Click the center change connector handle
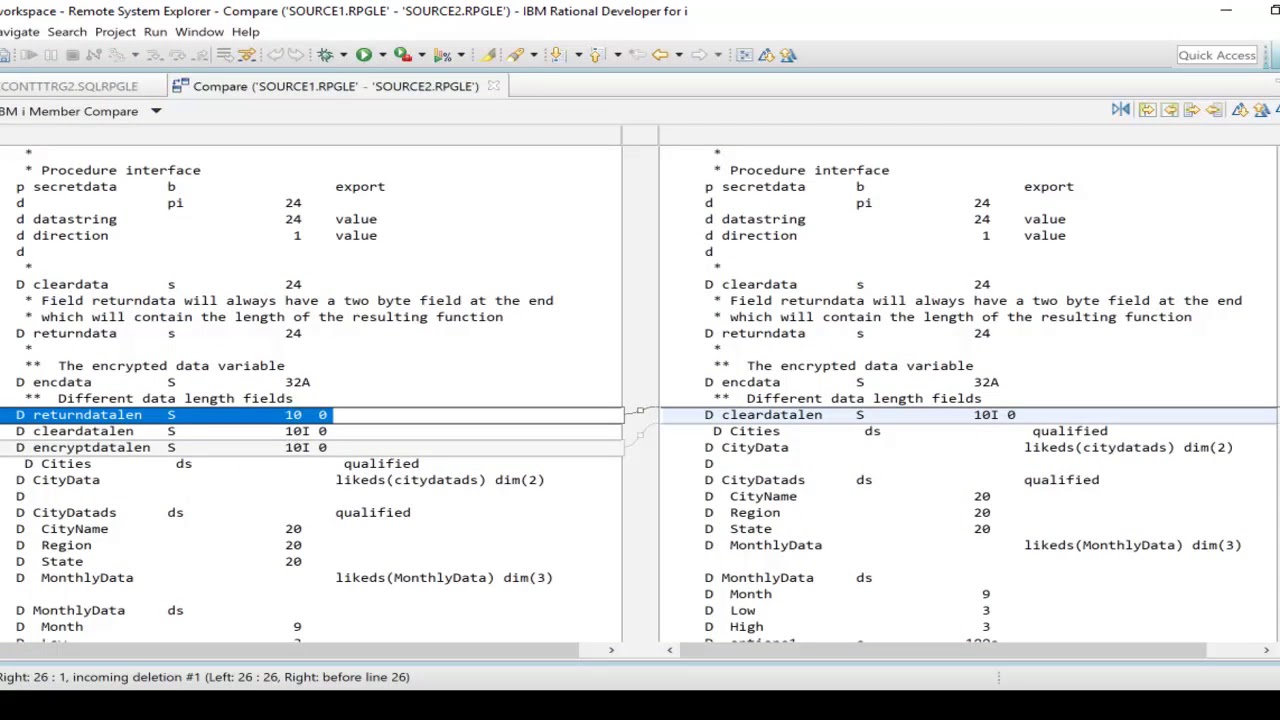 640,411
